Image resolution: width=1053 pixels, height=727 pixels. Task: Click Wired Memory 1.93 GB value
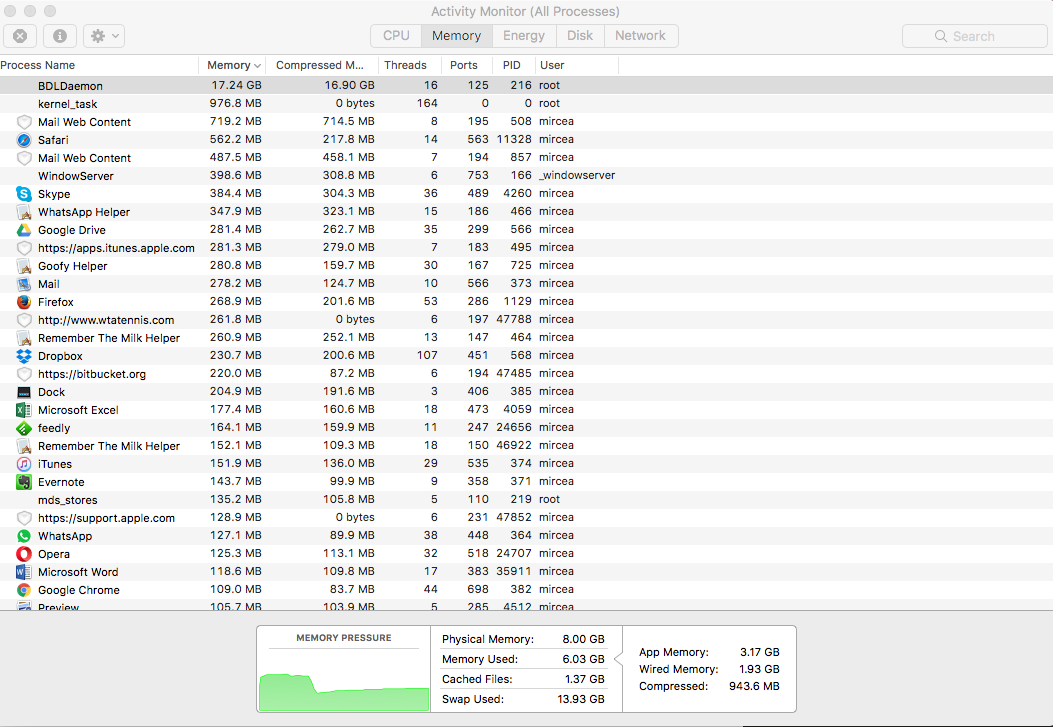click(760, 669)
